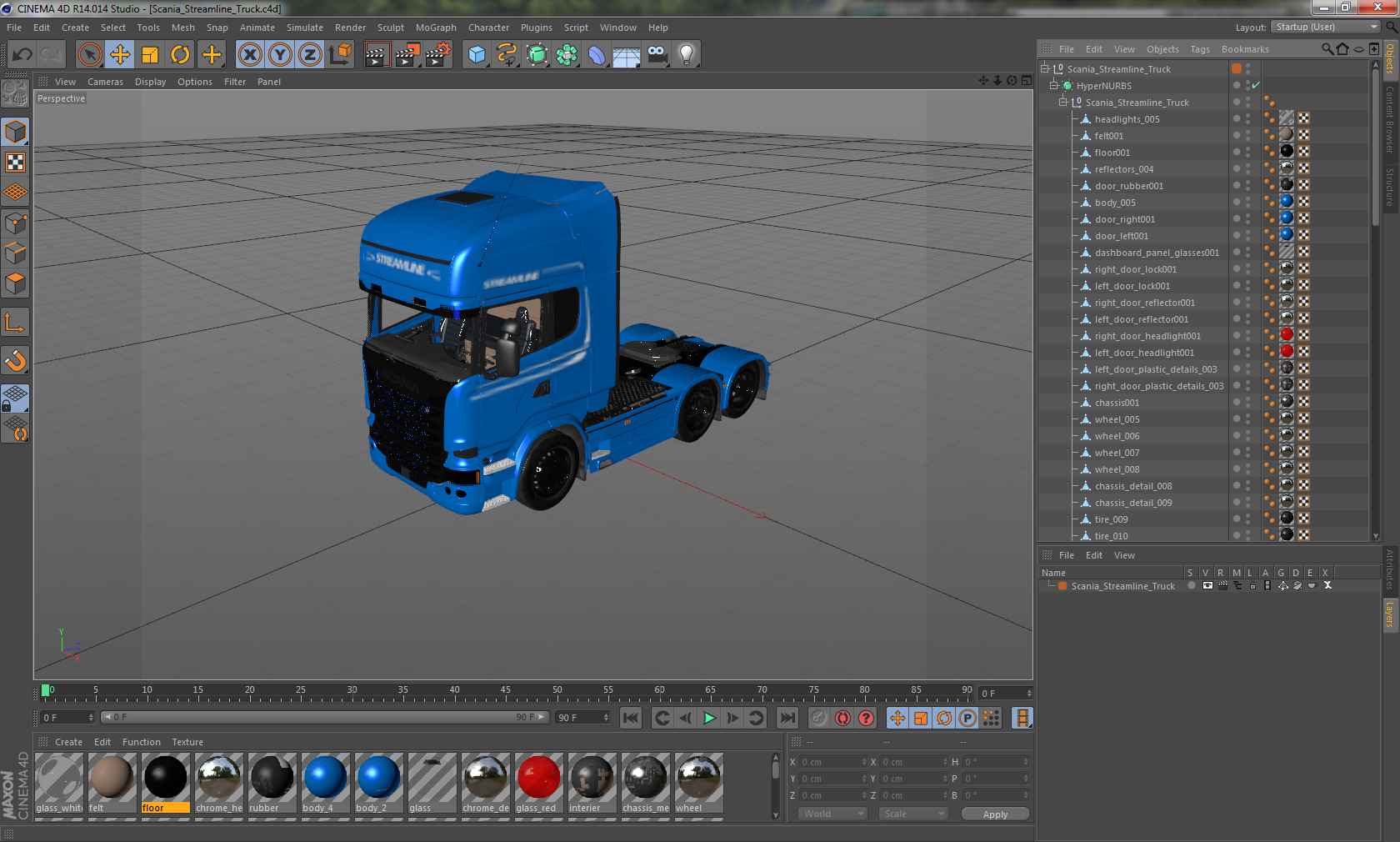Viewport: 1400px width, 842px height.
Task: Toggle Z axis lock
Action: (x=310, y=55)
